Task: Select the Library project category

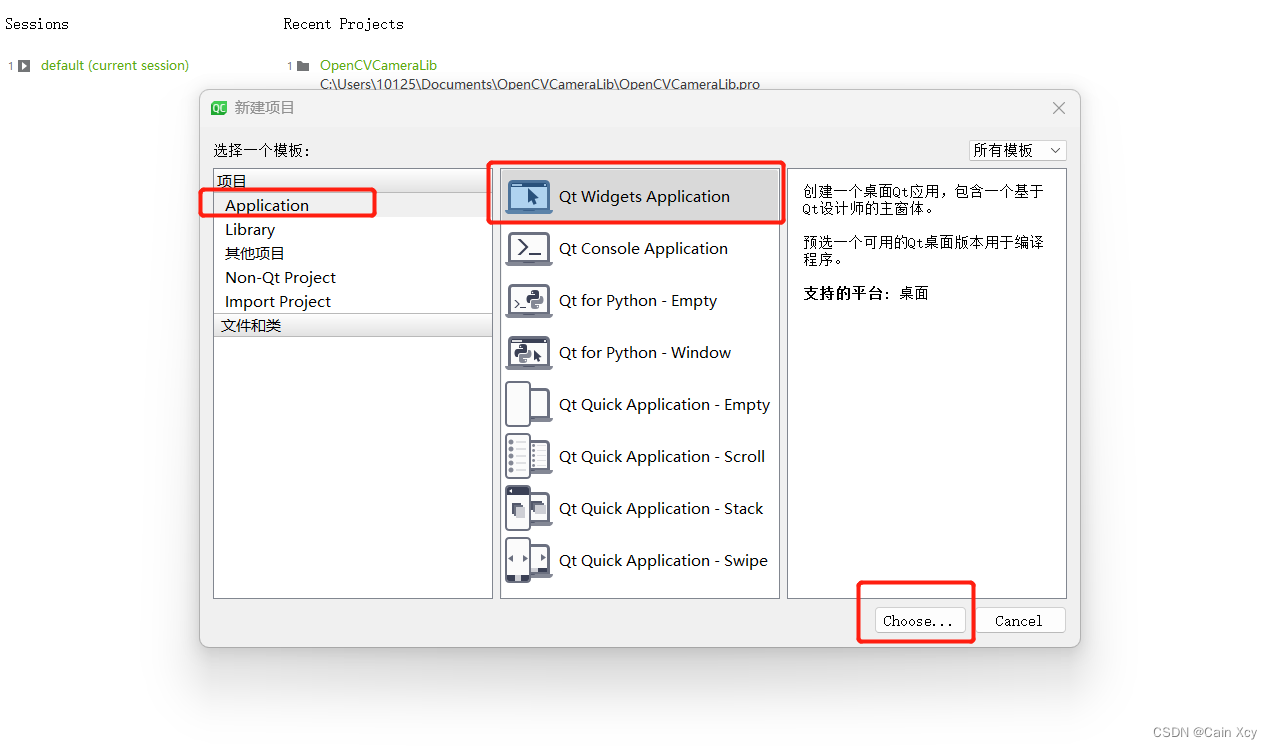Action: [353, 229]
